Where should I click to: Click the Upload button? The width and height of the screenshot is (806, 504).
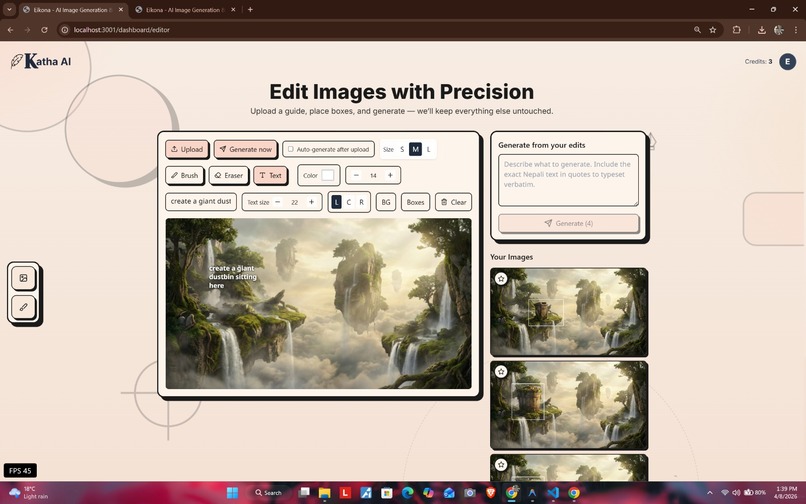point(187,149)
